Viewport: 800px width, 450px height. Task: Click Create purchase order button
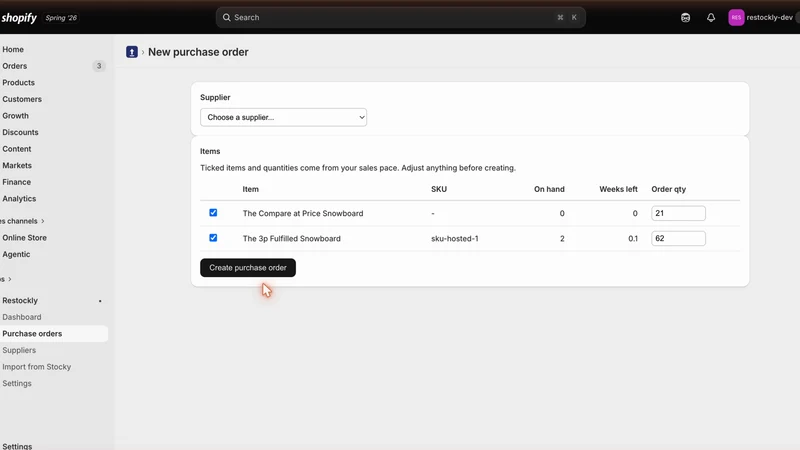coord(248,268)
